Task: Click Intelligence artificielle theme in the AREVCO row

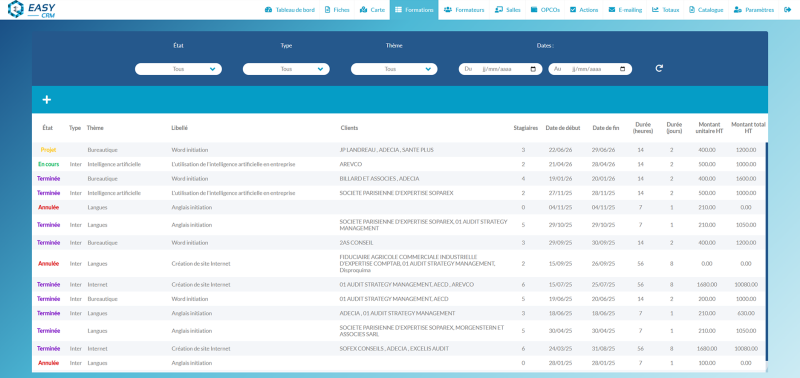Action: pos(114,164)
